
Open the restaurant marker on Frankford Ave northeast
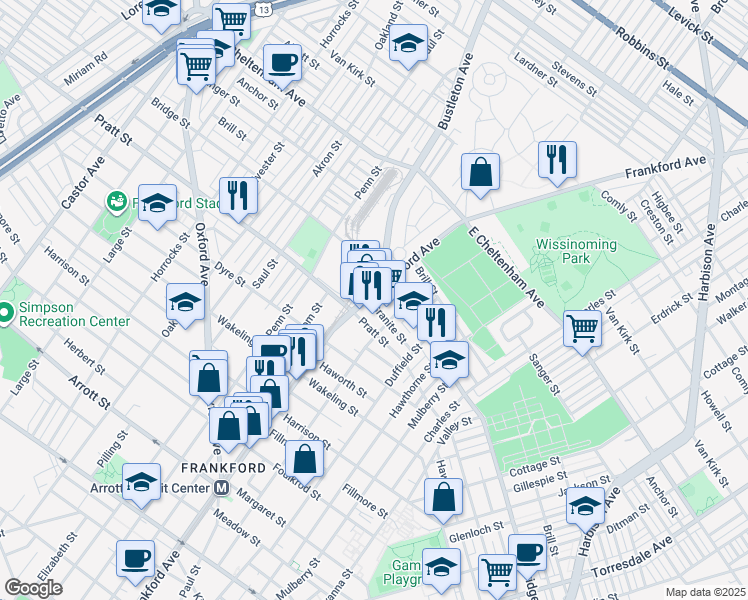click(554, 159)
